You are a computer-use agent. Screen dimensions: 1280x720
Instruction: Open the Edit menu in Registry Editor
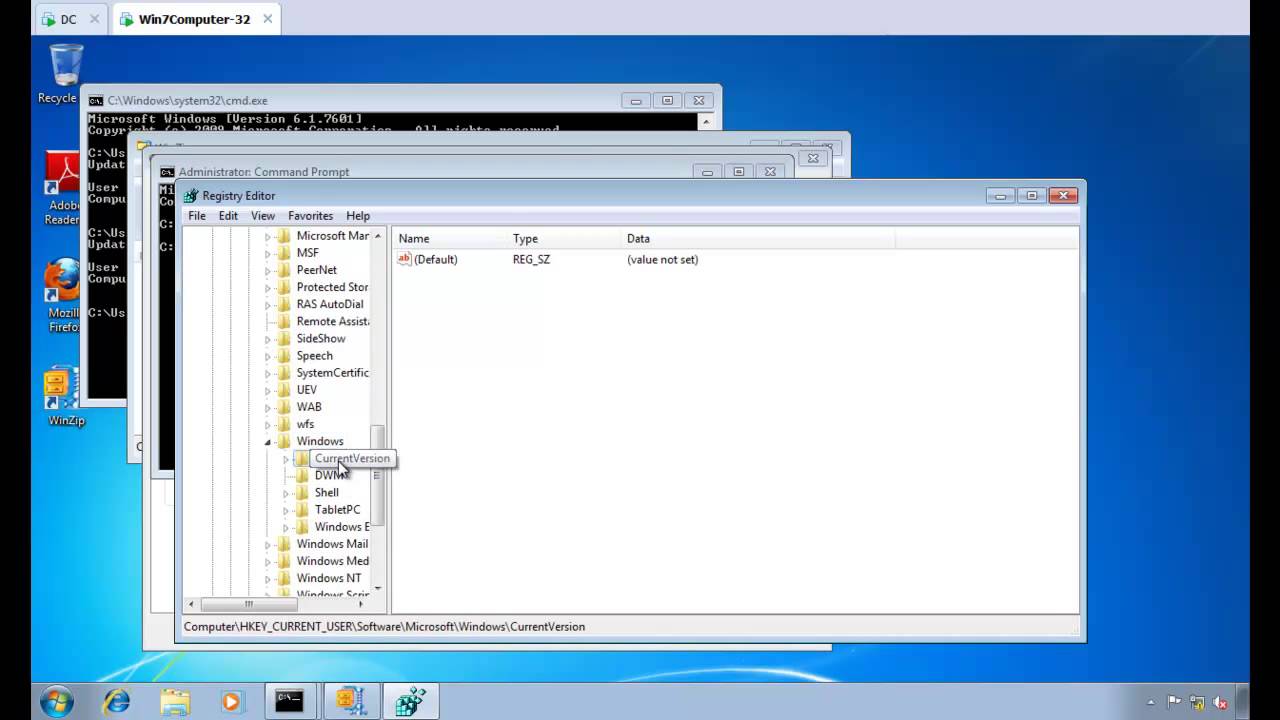[x=228, y=216]
